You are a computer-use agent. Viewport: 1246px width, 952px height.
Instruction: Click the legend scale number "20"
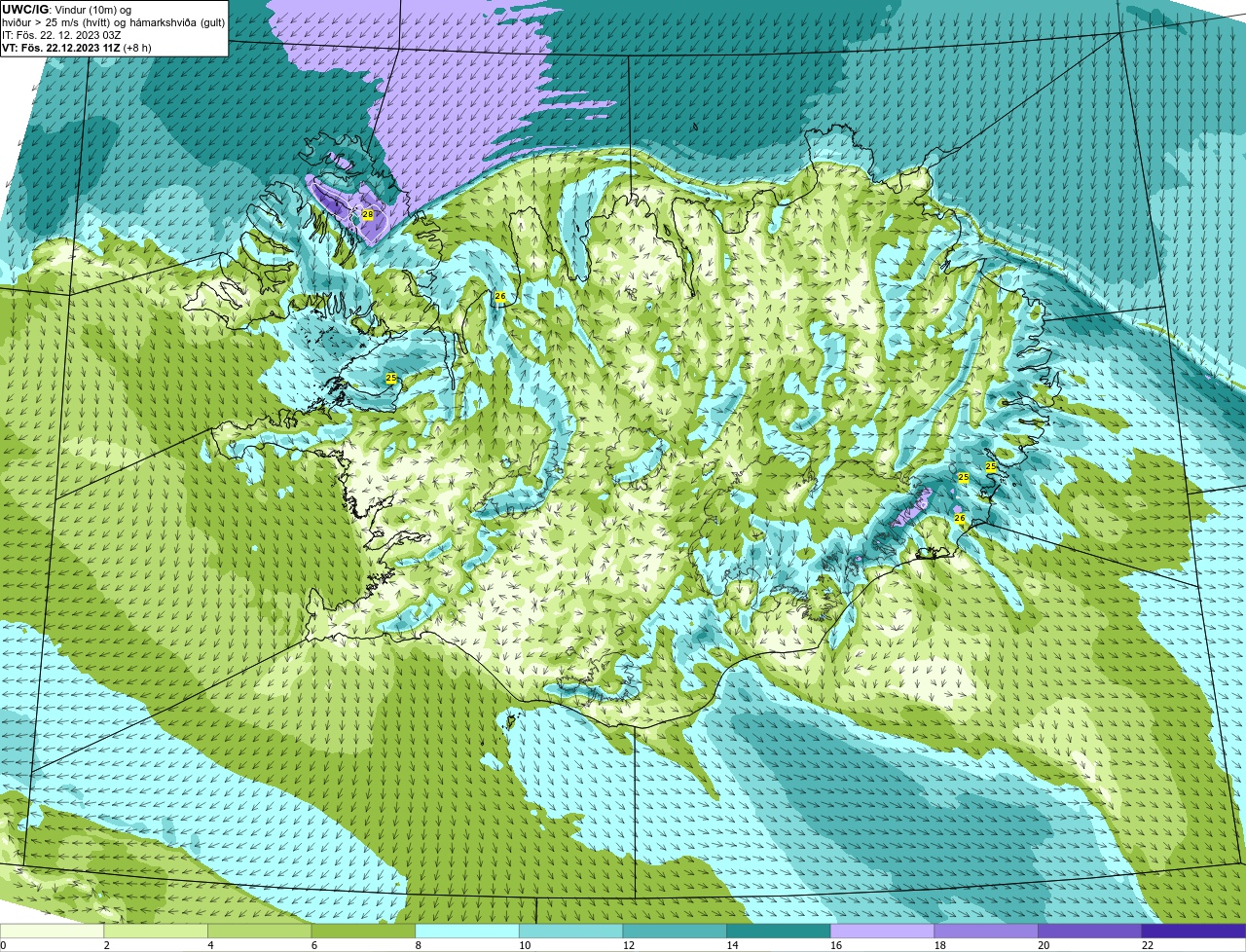tap(1044, 945)
